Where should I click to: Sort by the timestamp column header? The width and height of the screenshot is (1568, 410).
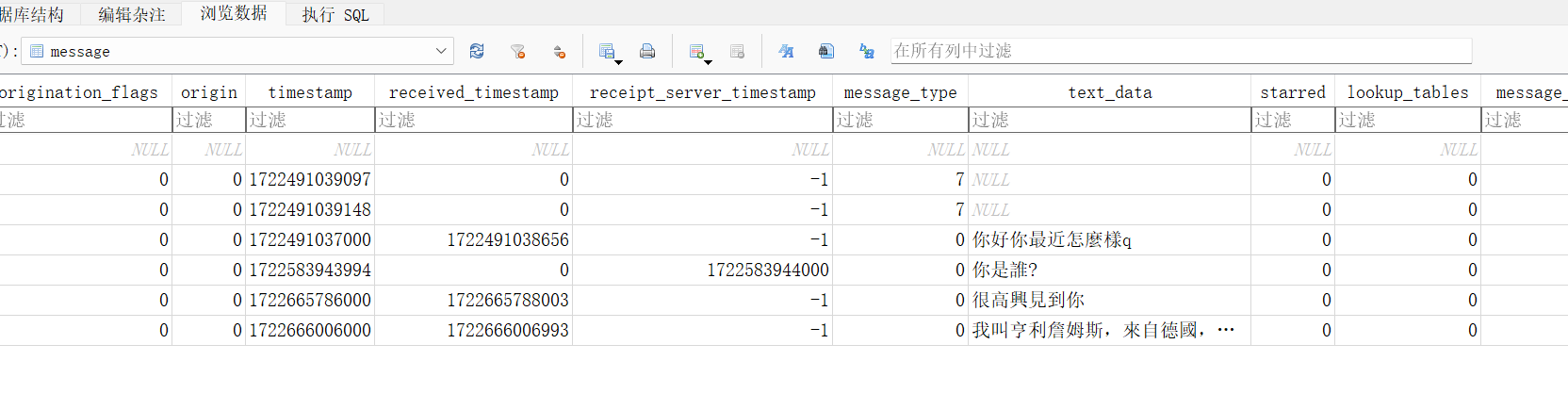(x=310, y=92)
